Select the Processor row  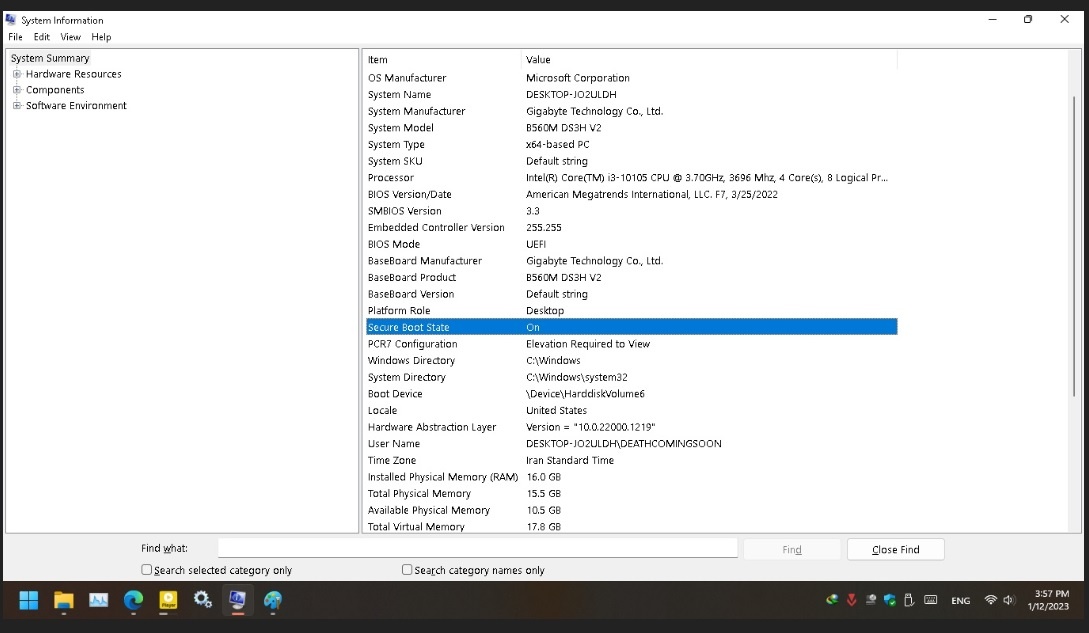click(x=631, y=178)
